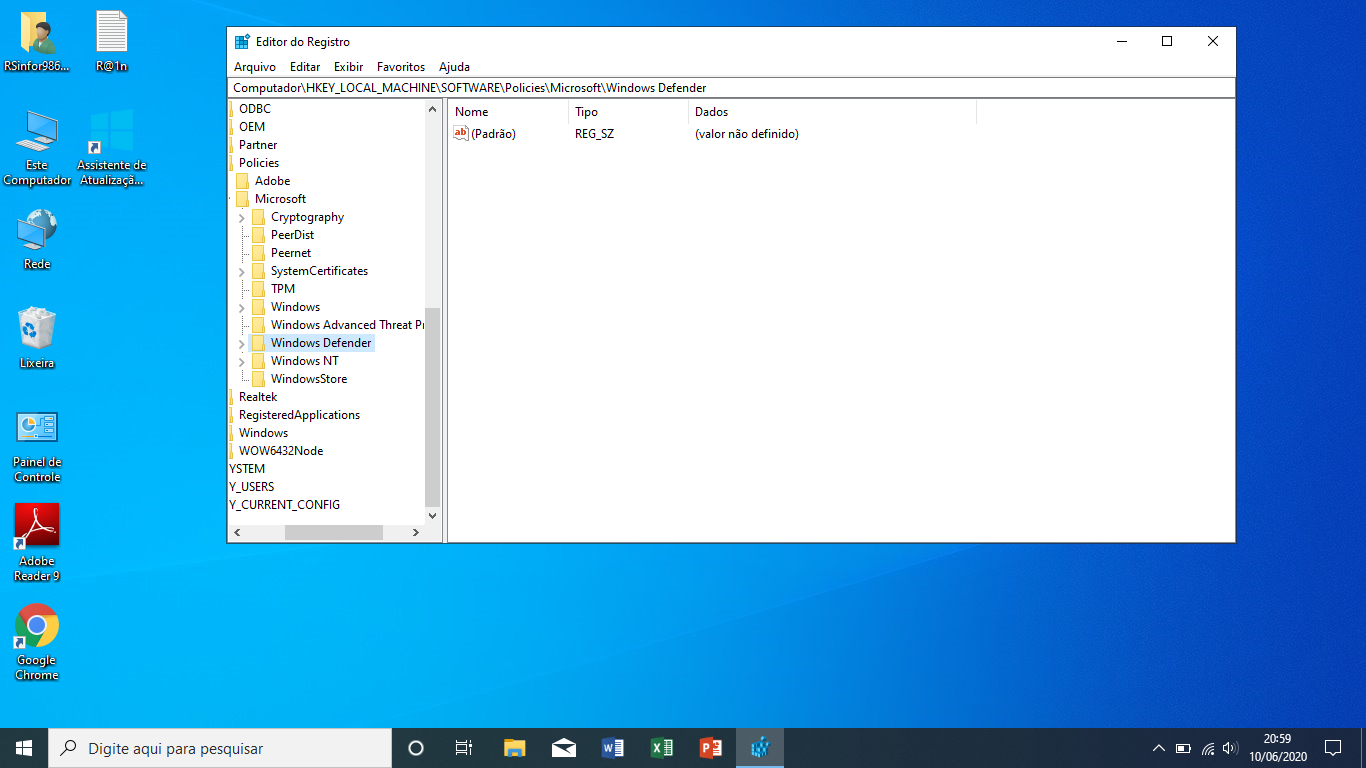The height and width of the screenshot is (768, 1366).
Task: Select the Microsoft key
Action: point(280,199)
